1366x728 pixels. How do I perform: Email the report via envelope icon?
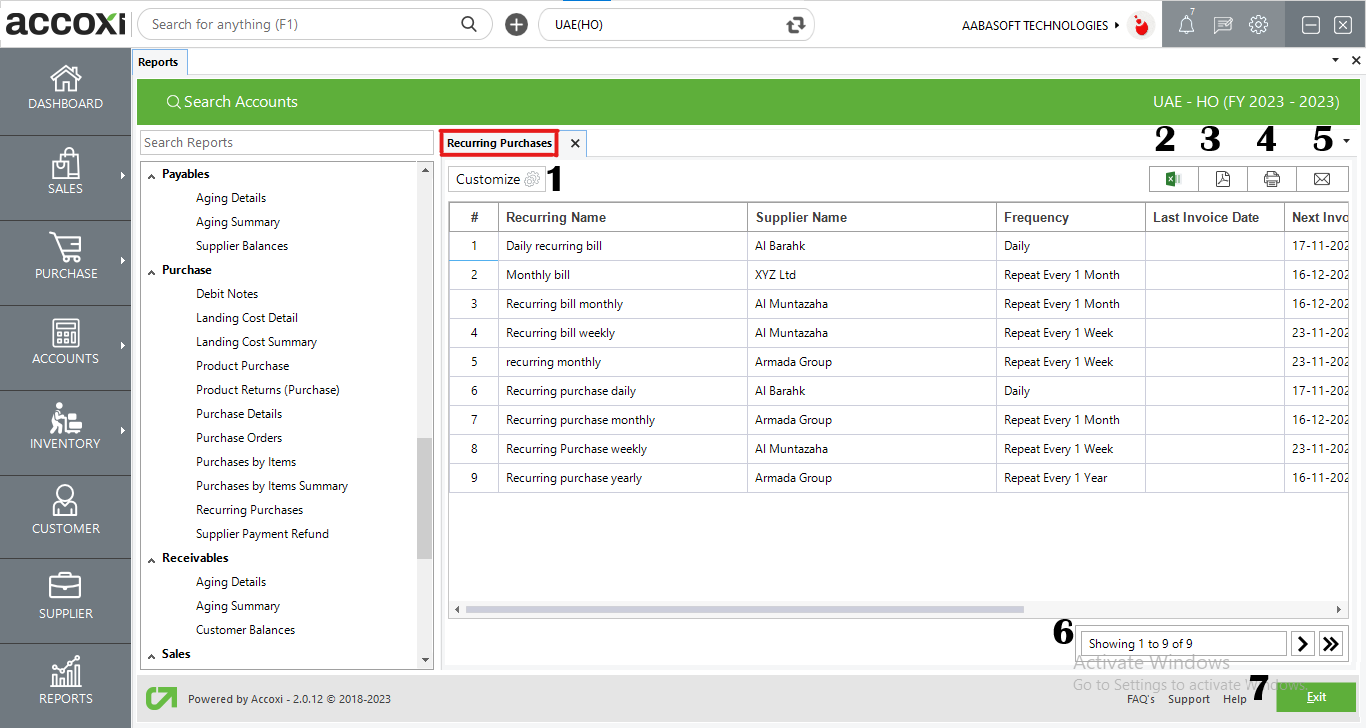[1321, 178]
